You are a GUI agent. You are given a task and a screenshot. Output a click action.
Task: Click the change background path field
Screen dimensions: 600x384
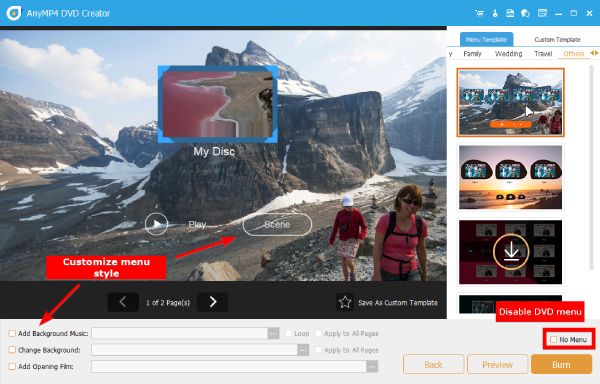point(194,350)
